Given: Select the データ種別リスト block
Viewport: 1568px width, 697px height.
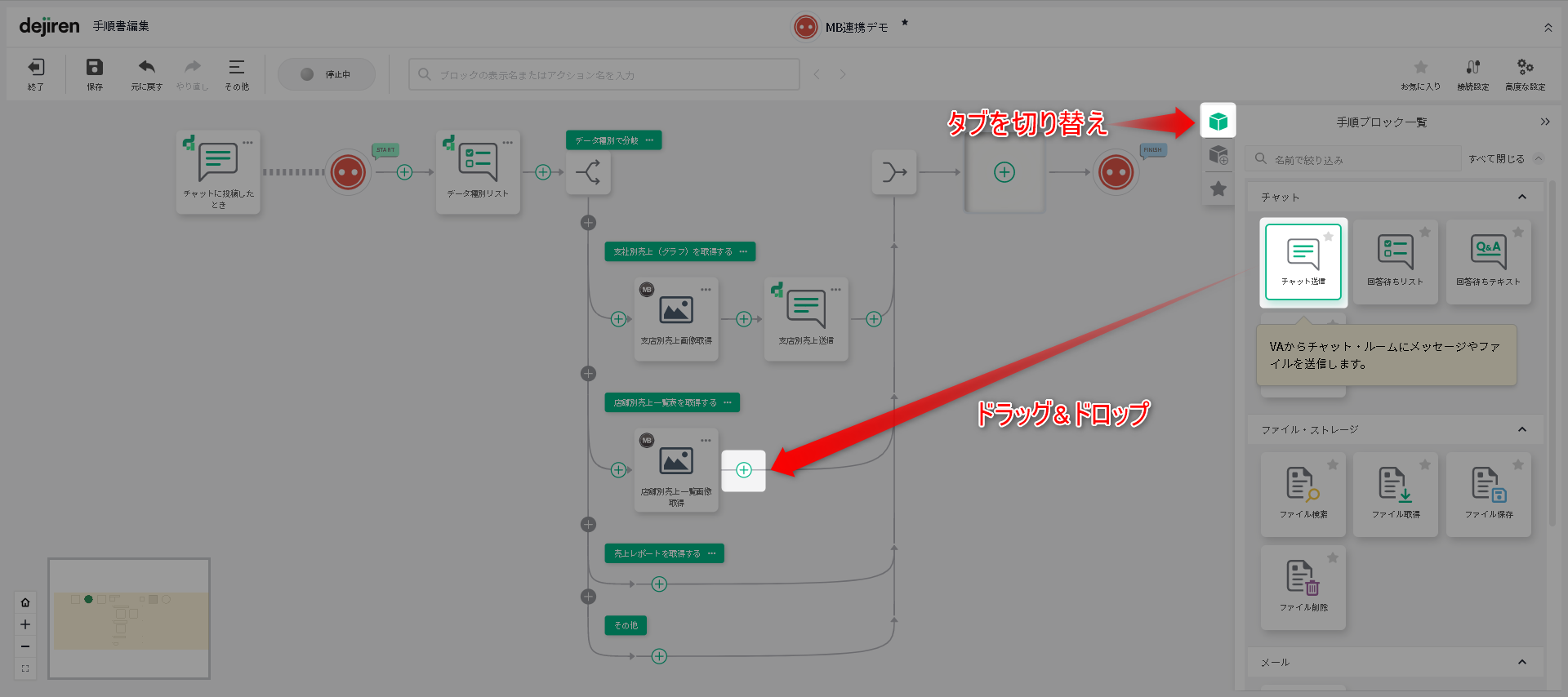Looking at the screenshot, I should click(478, 172).
